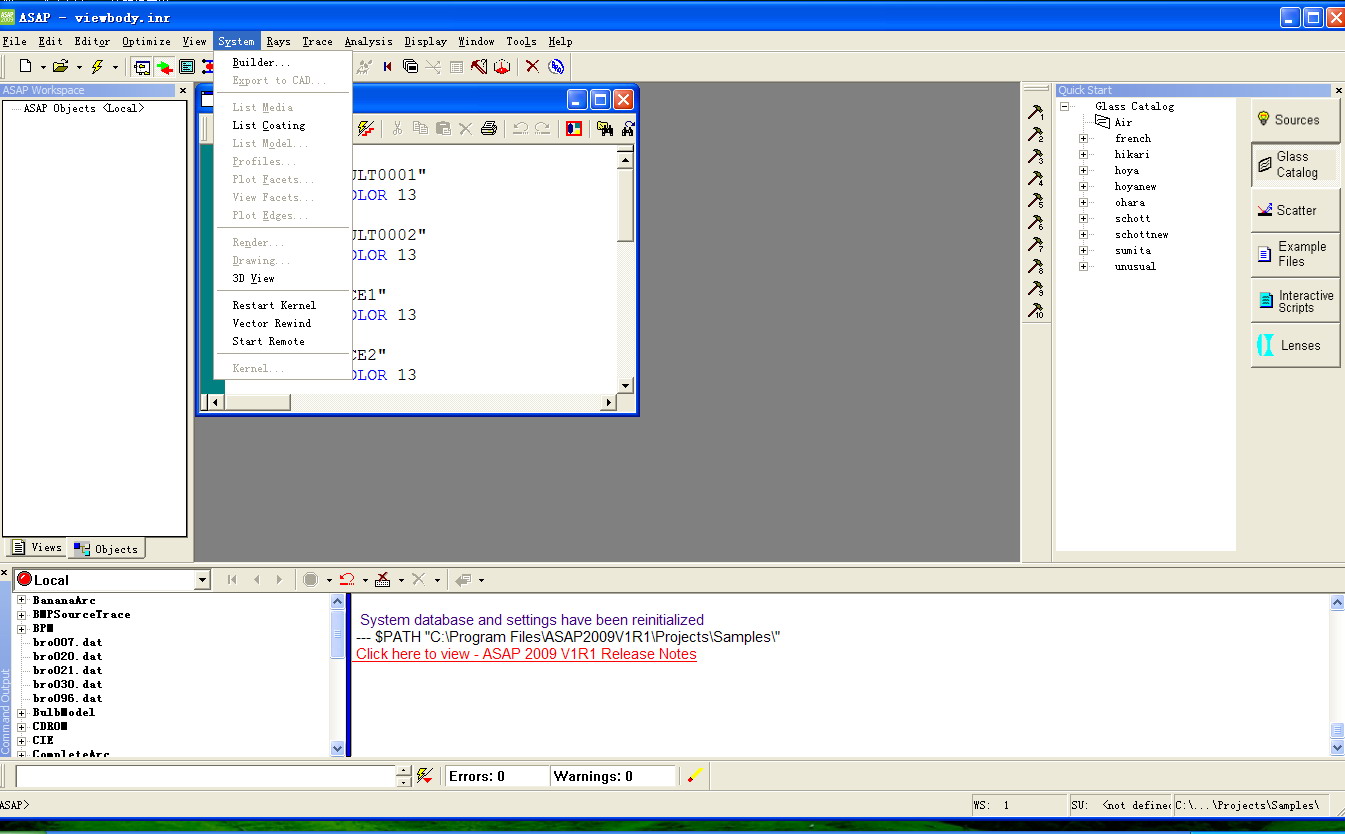This screenshot has height=834, width=1345.
Task: Click the rewind-to-start icon in main toolbar
Action: point(388,66)
